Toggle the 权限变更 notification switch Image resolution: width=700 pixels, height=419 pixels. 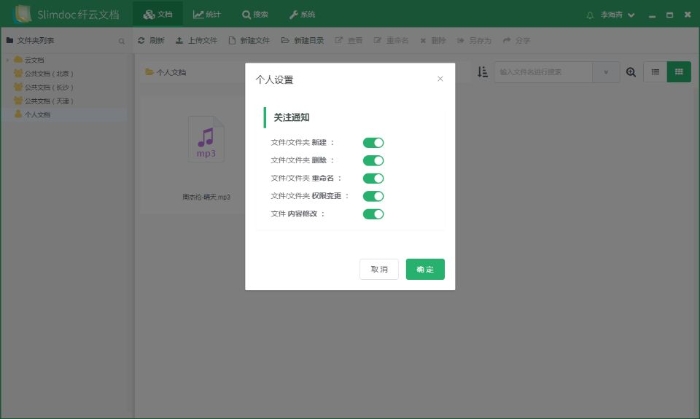coord(373,196)
